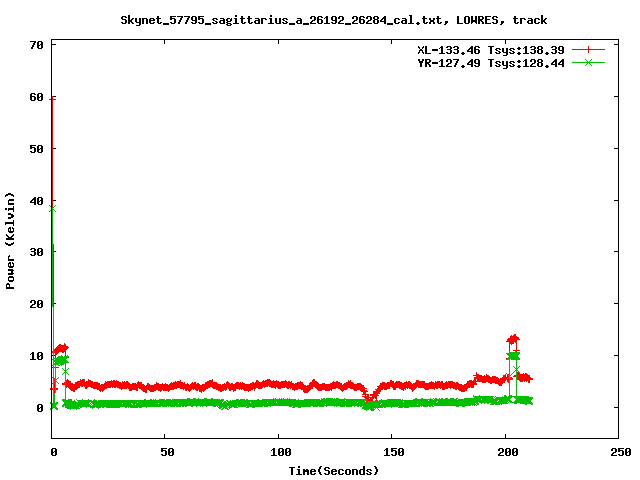The width and height of the screenshot is (640, 480).
Task: Click the red trace dip near 140 seconds
Action: (x=369, y=398)
